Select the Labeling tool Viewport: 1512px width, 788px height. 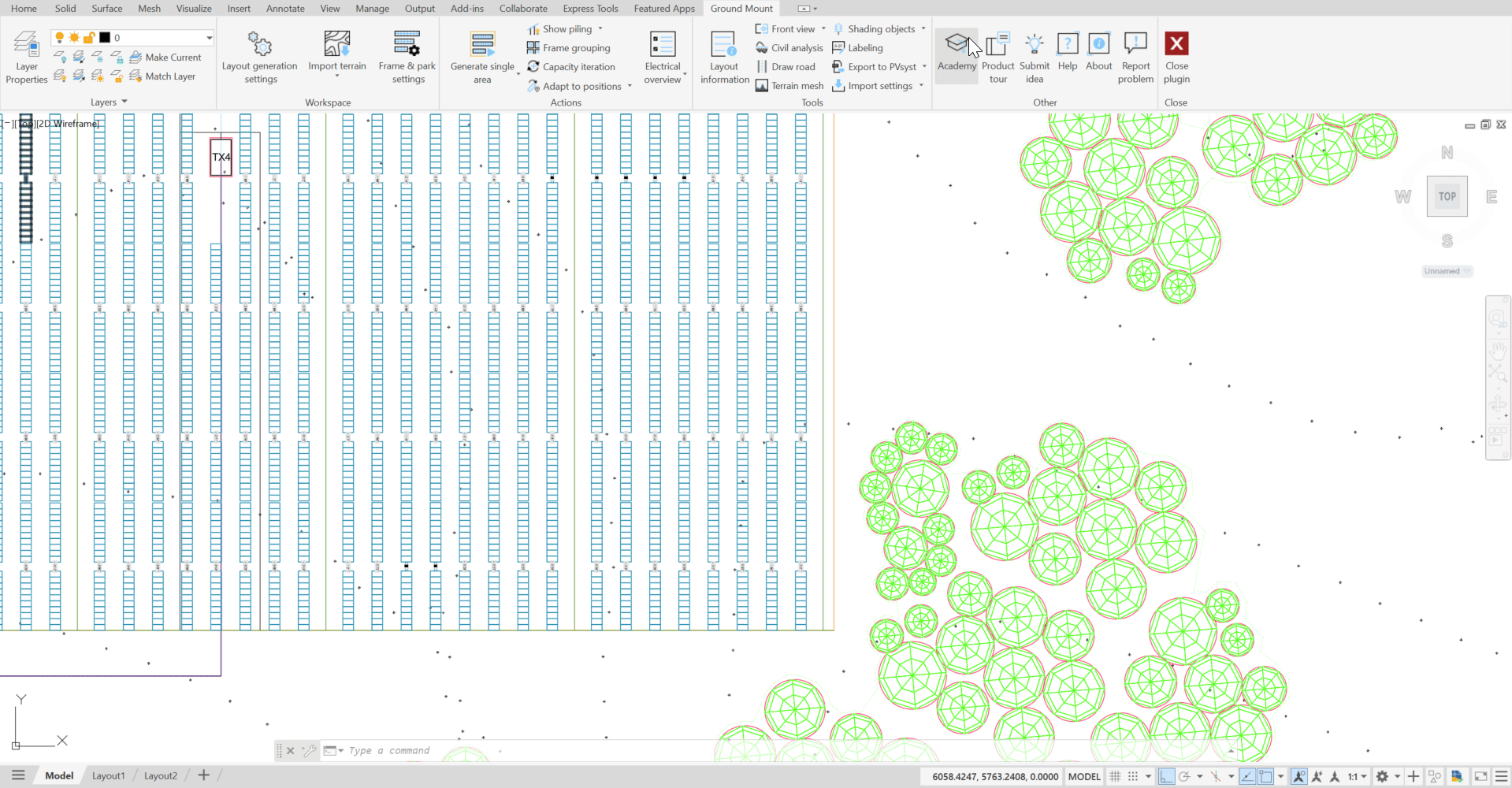(858, 48)
